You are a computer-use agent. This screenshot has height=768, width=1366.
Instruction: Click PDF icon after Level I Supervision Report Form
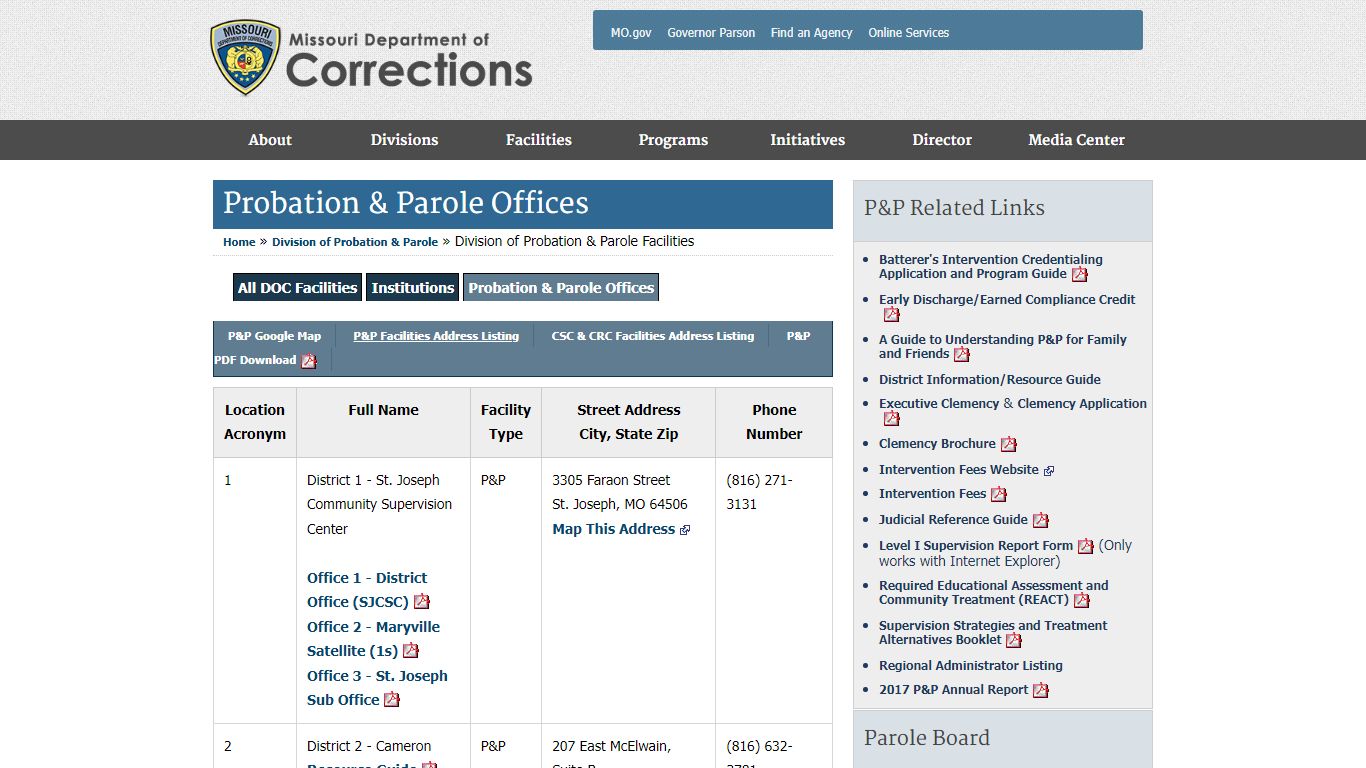(x=1086, y=546)
